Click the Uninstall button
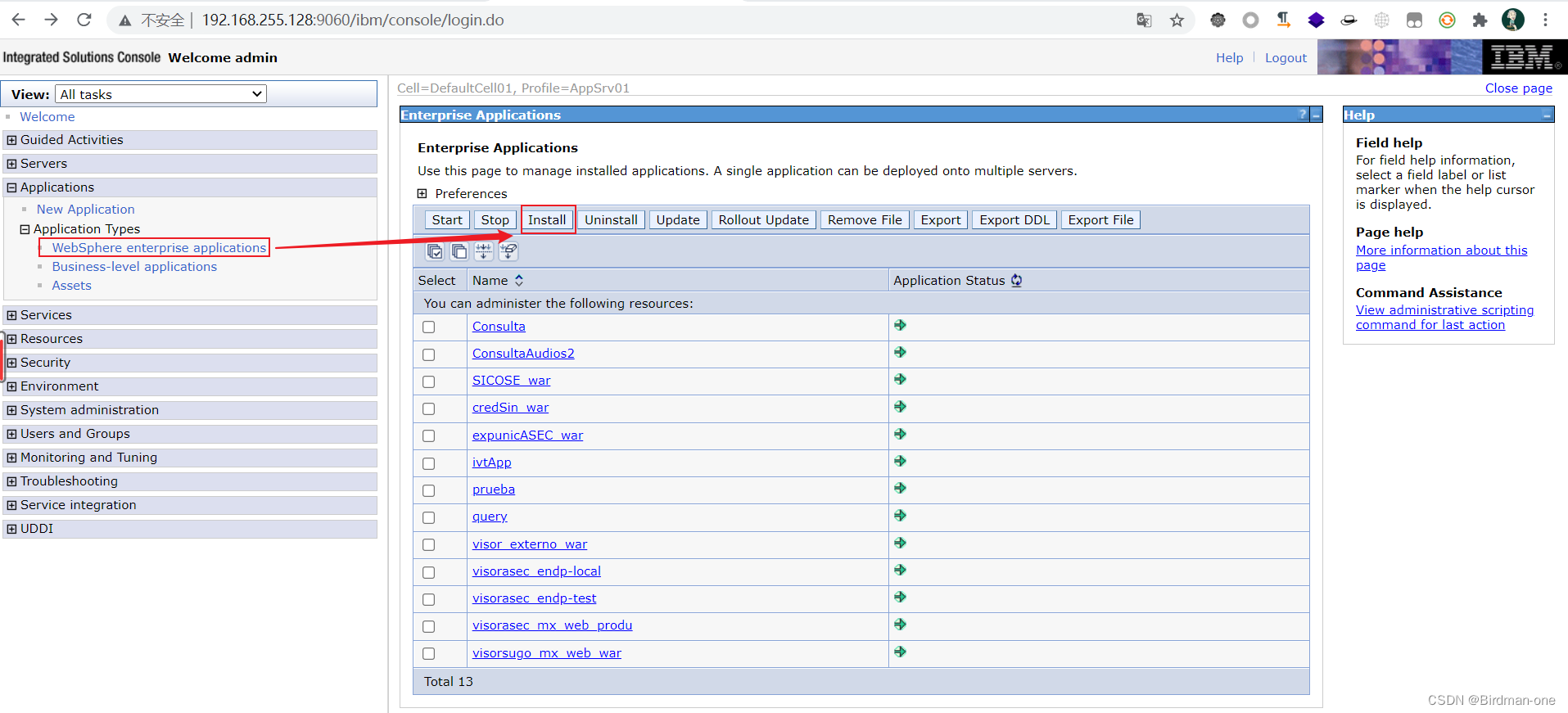This screenshot has width=1568, height=713. (611, 219)
